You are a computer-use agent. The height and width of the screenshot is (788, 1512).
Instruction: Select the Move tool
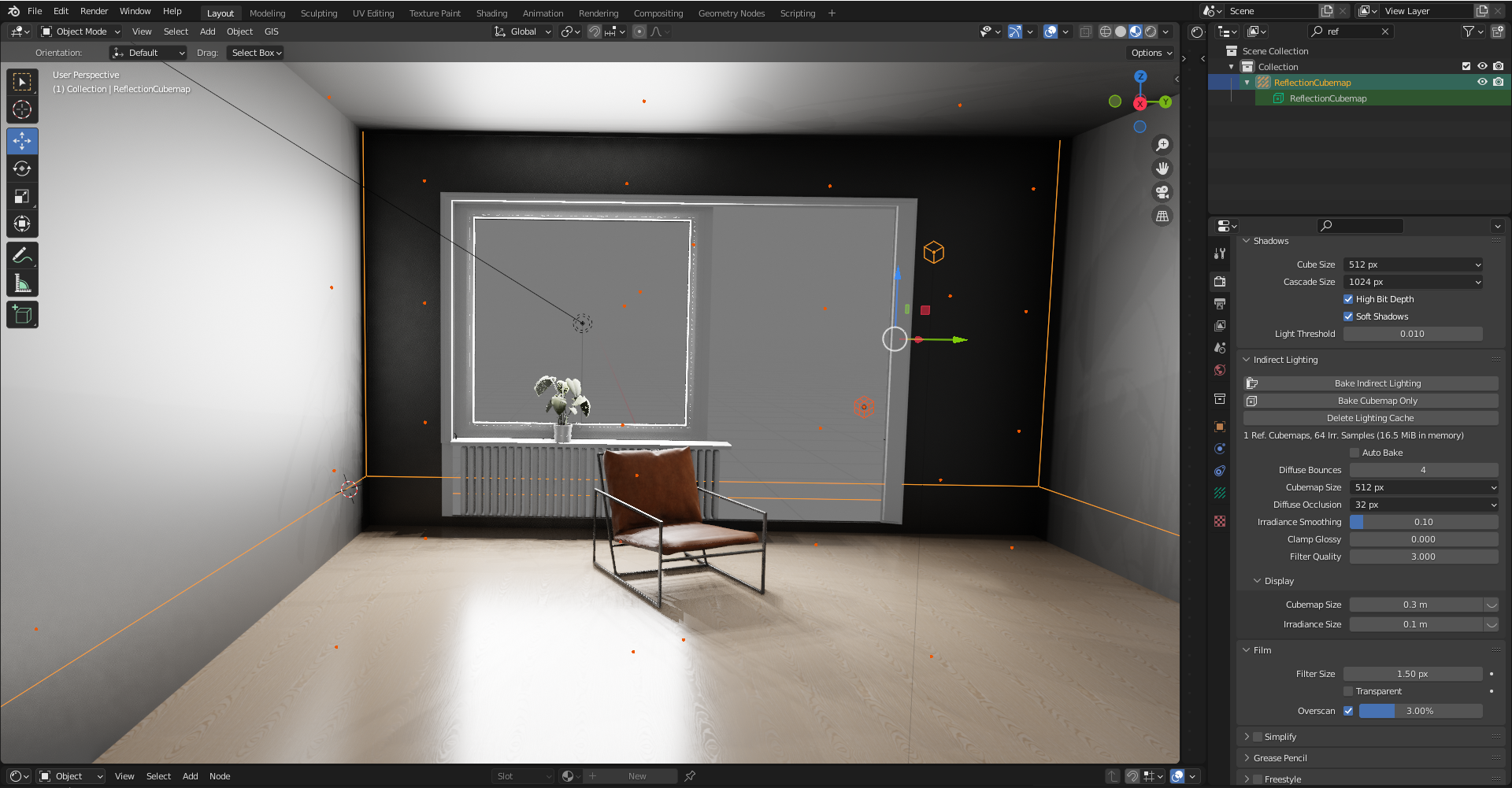pyautogui.click(x=22, y=141)
